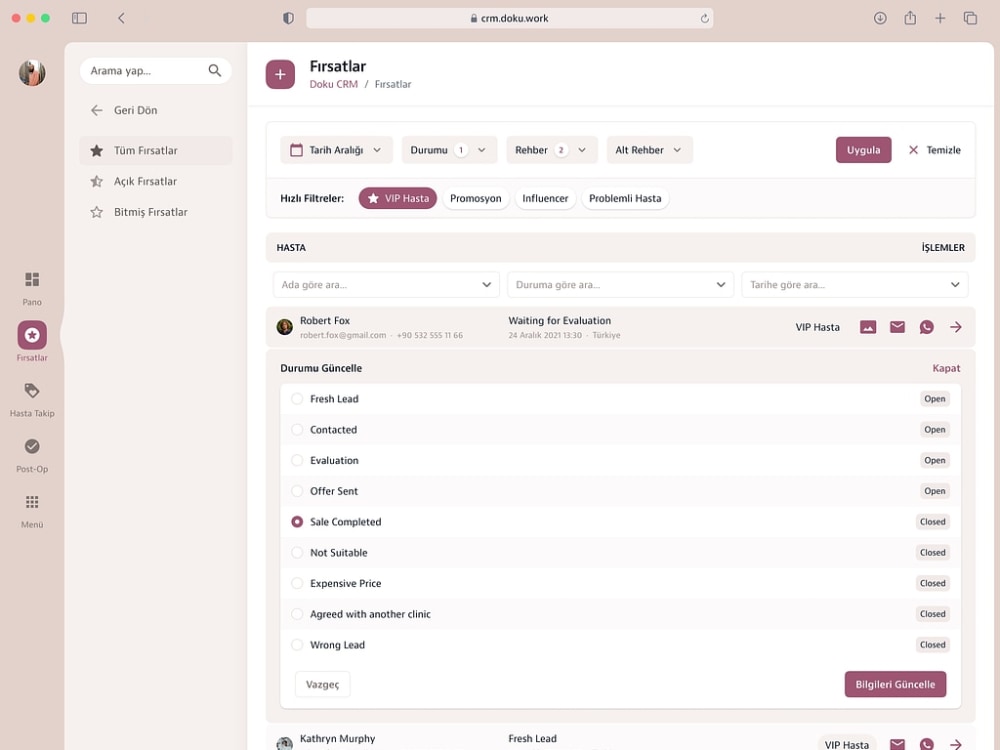Expand the Ada göre ara combo box
The height and width of the screenshot is (750, 1000).
coord(386,284)
